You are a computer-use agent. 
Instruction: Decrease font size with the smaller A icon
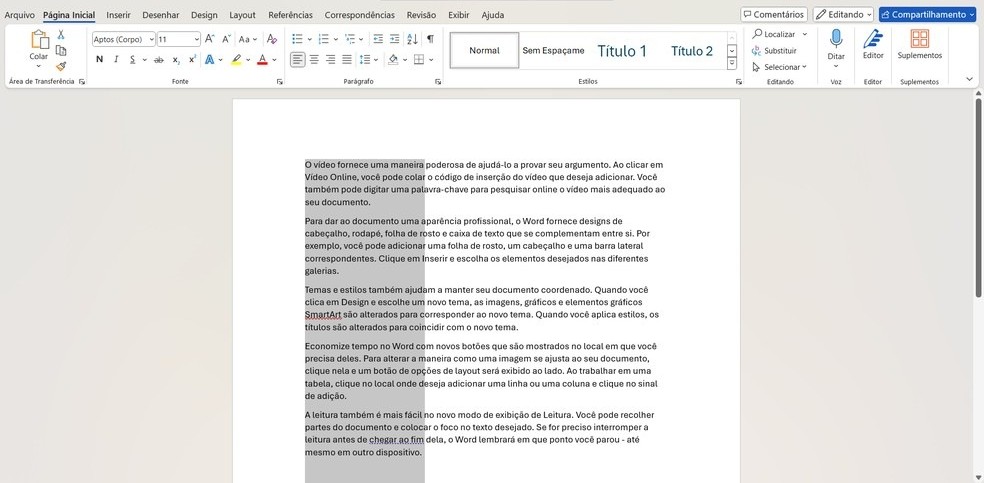[x=227, y=39]
